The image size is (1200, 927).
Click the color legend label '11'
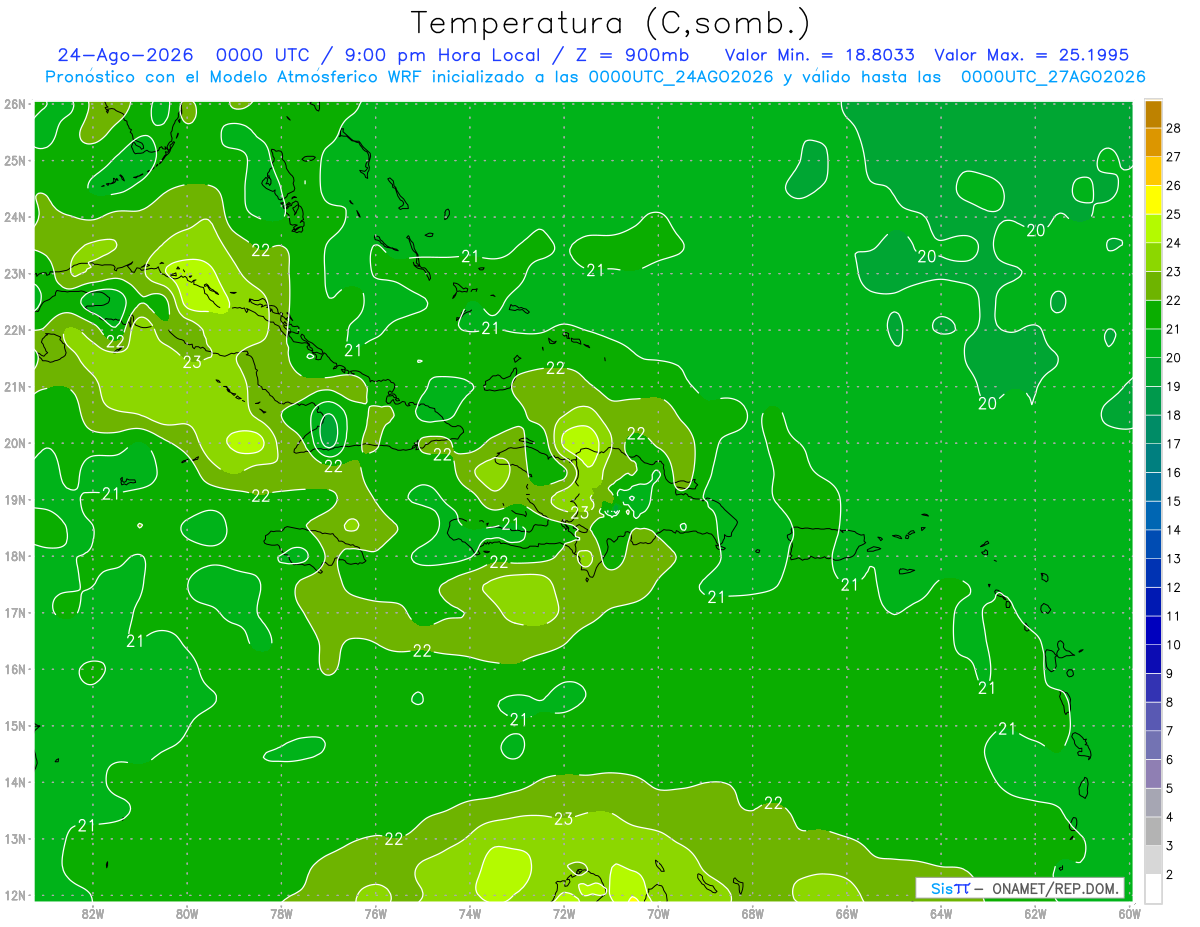(x=1173, y=616)
